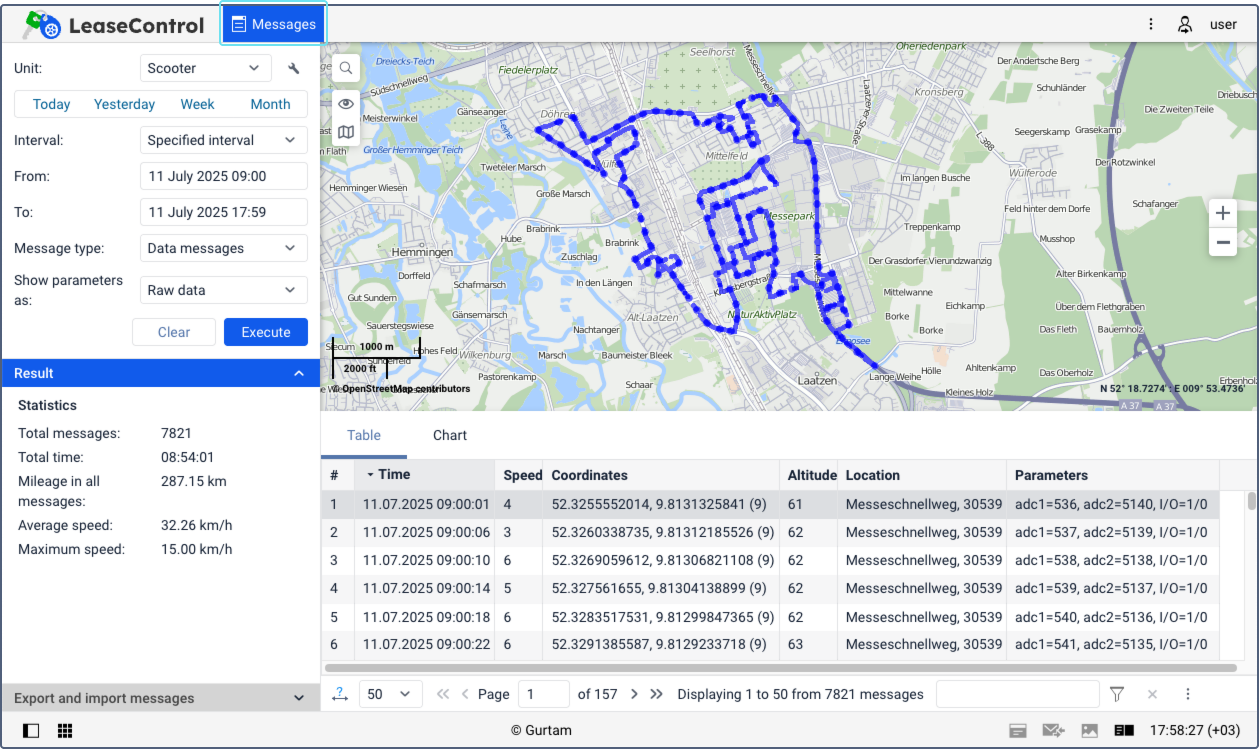This screenshot has height=749, width=1259.
Task: Open the map search magnifier tool
Action: (x=346, y=68)
